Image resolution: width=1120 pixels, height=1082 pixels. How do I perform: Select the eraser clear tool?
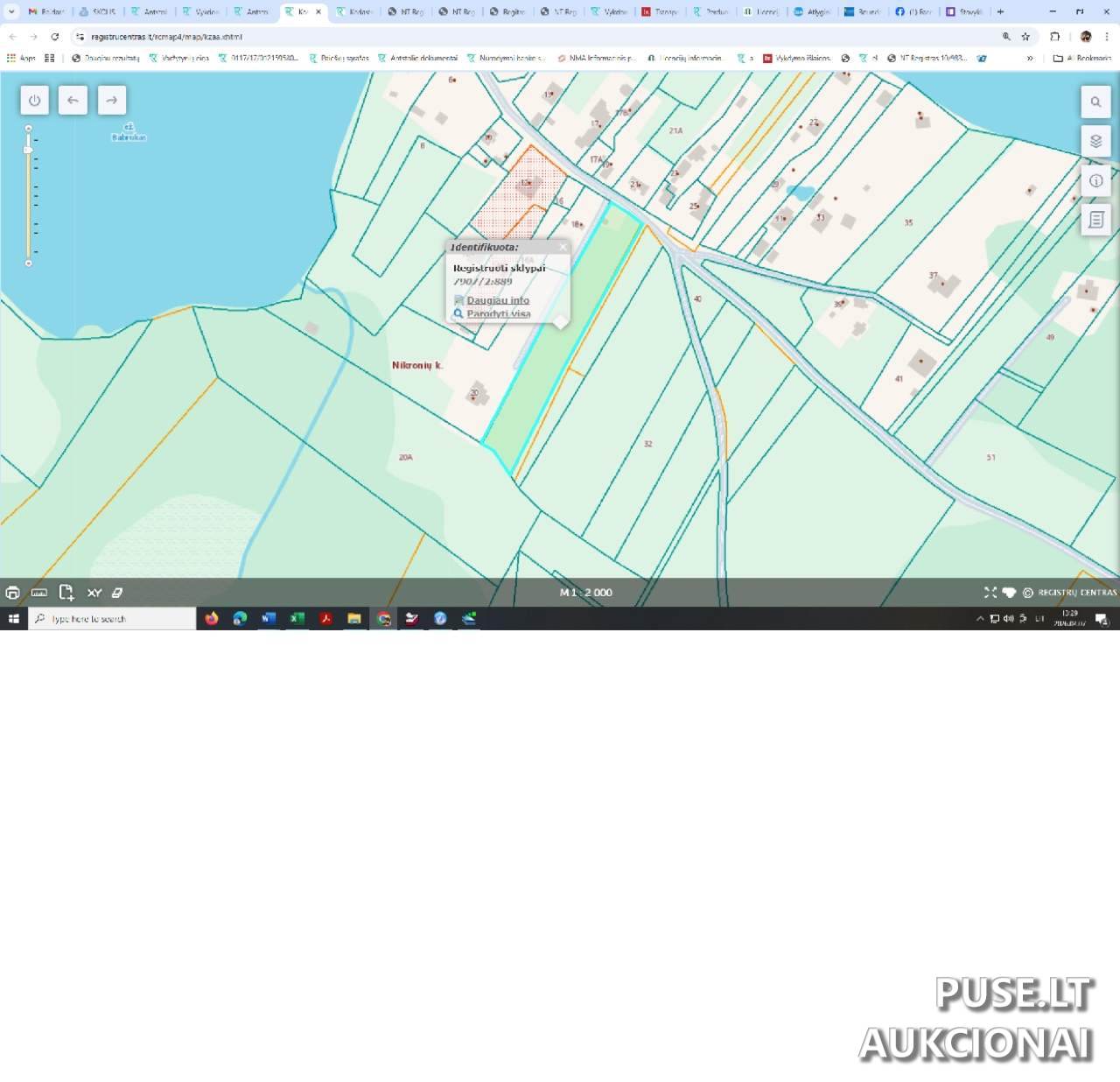[117, 593]
